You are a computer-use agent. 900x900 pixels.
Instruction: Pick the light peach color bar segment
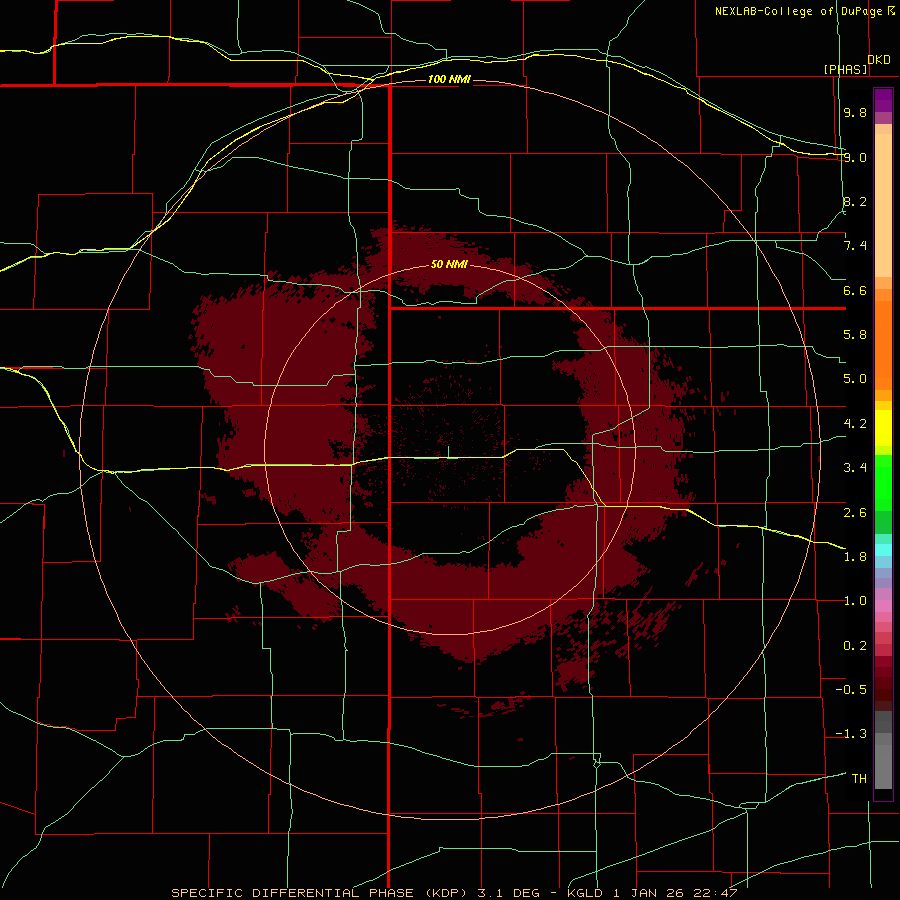pyautogui.click(x=883, y=205)
